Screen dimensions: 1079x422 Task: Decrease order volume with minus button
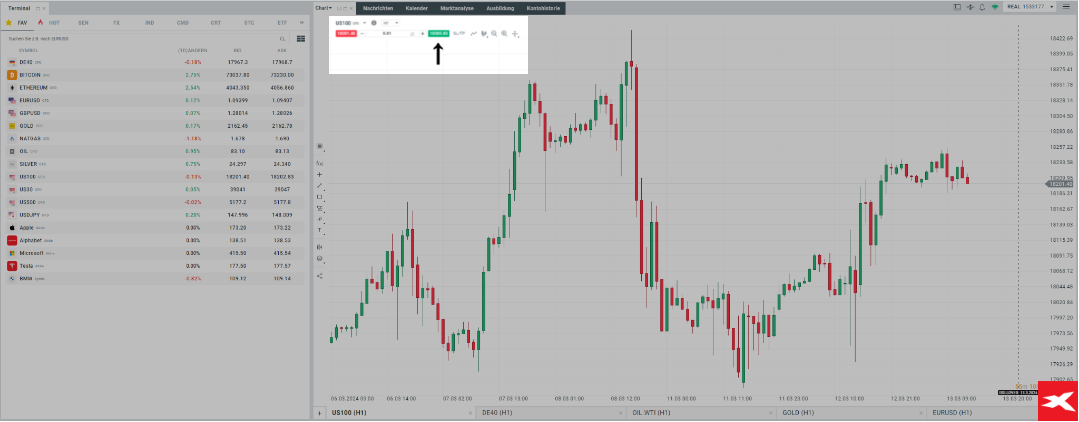(362, 33)
